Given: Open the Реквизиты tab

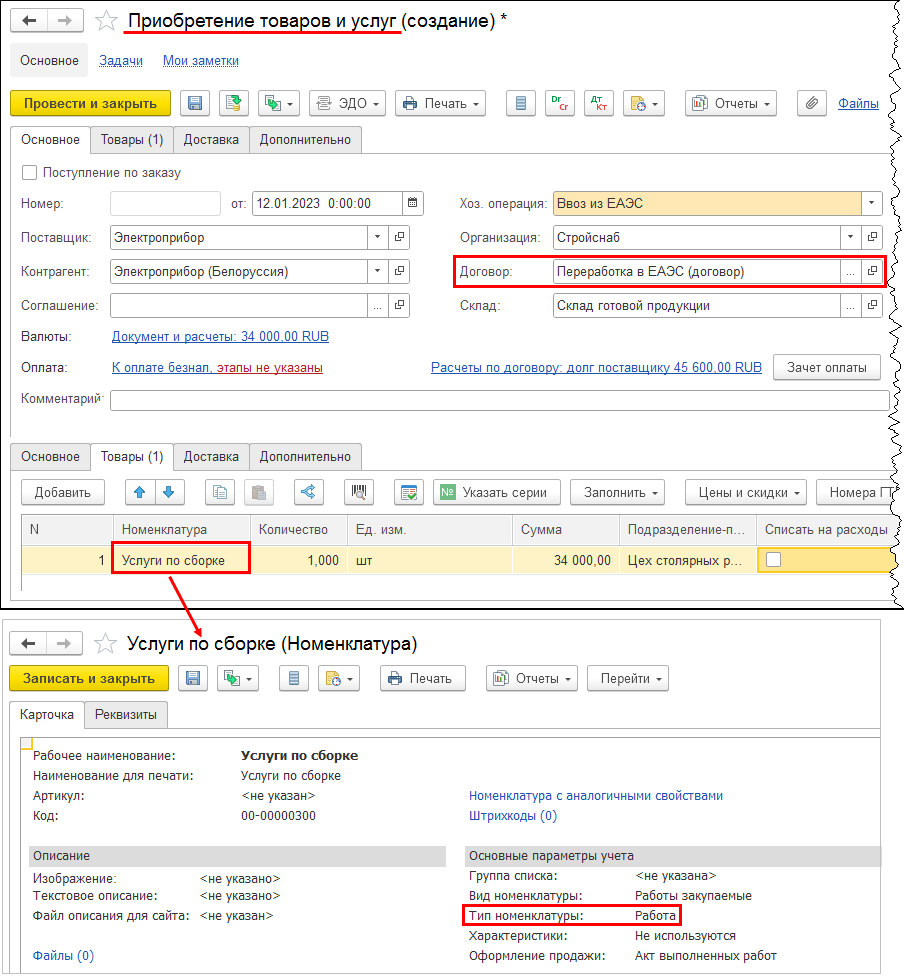Looking at the screenshot, I should (x=126, y=715).
